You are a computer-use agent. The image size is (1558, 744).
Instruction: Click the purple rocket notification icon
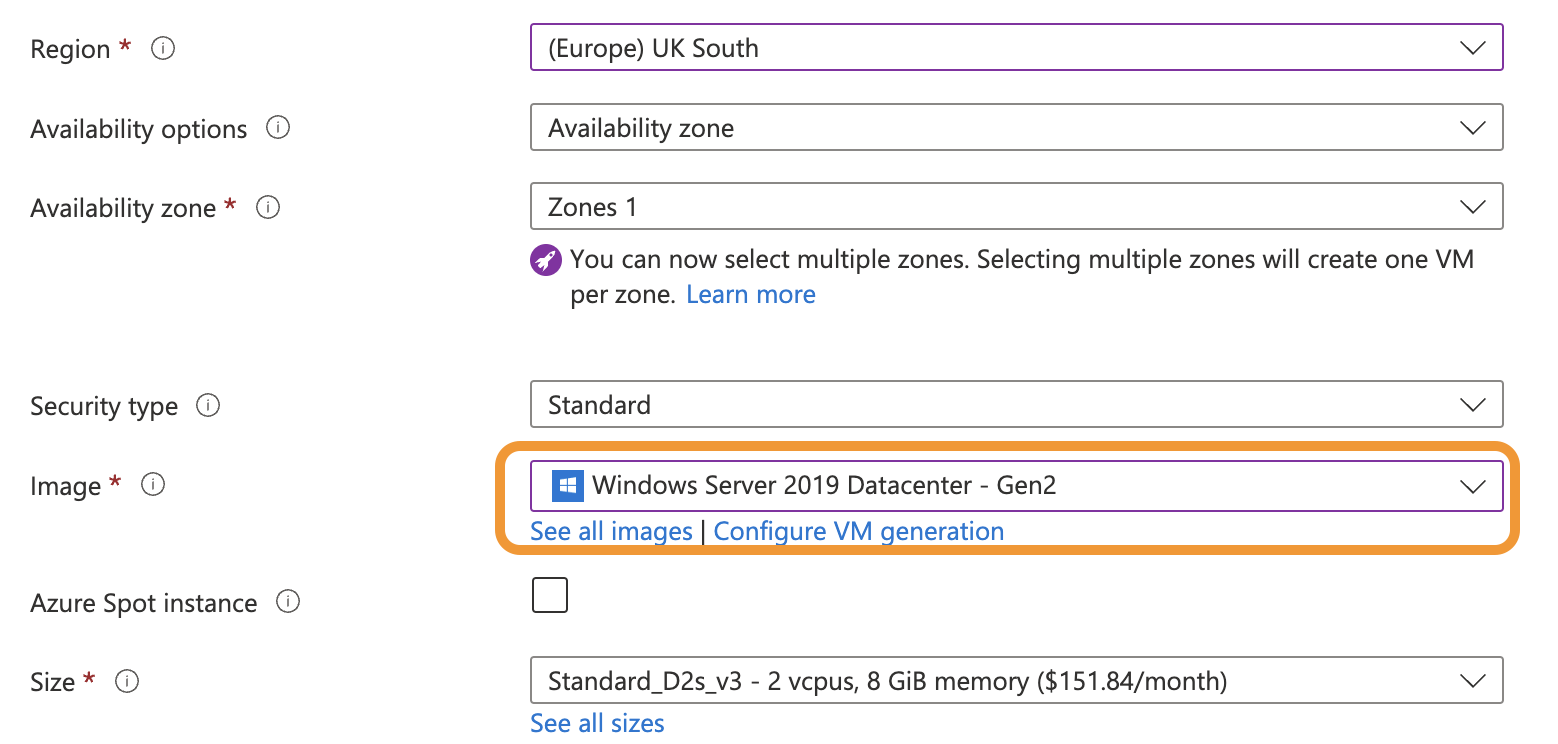[x=546, y=260]
